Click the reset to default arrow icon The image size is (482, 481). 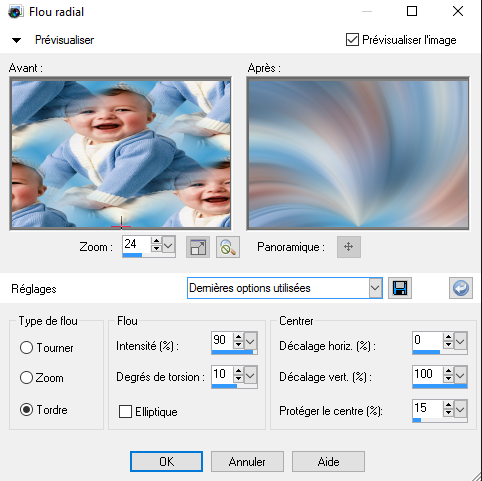(461, 288)
